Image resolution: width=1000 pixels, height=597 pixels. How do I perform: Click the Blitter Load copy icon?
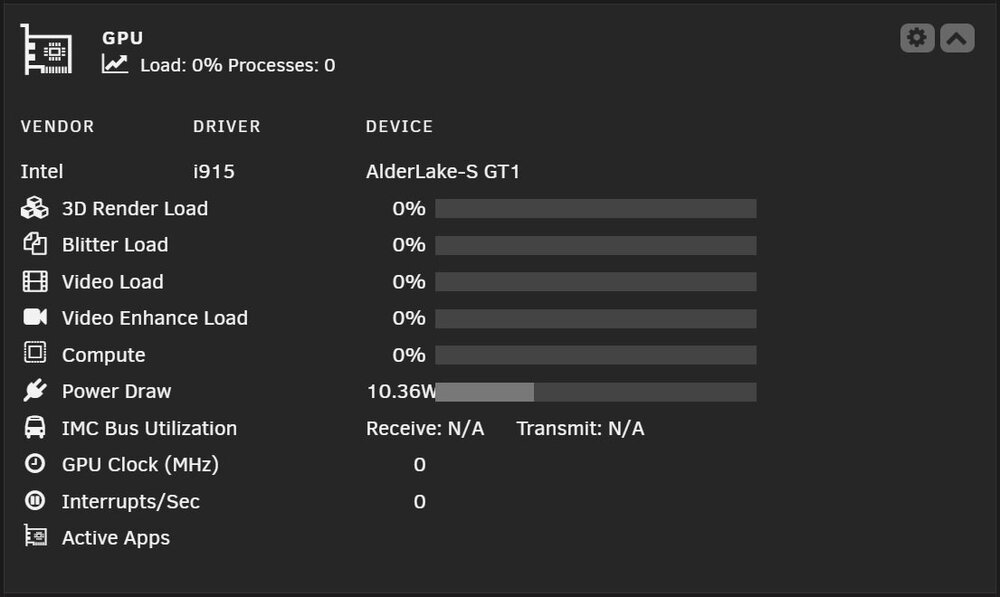pos(34,244)
